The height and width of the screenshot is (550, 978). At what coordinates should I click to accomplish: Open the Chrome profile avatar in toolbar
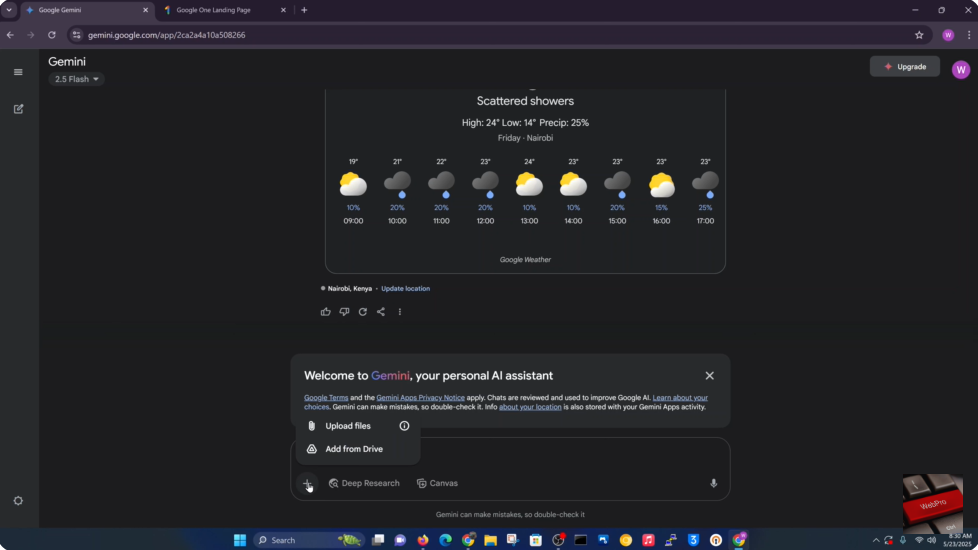(948, 35)
